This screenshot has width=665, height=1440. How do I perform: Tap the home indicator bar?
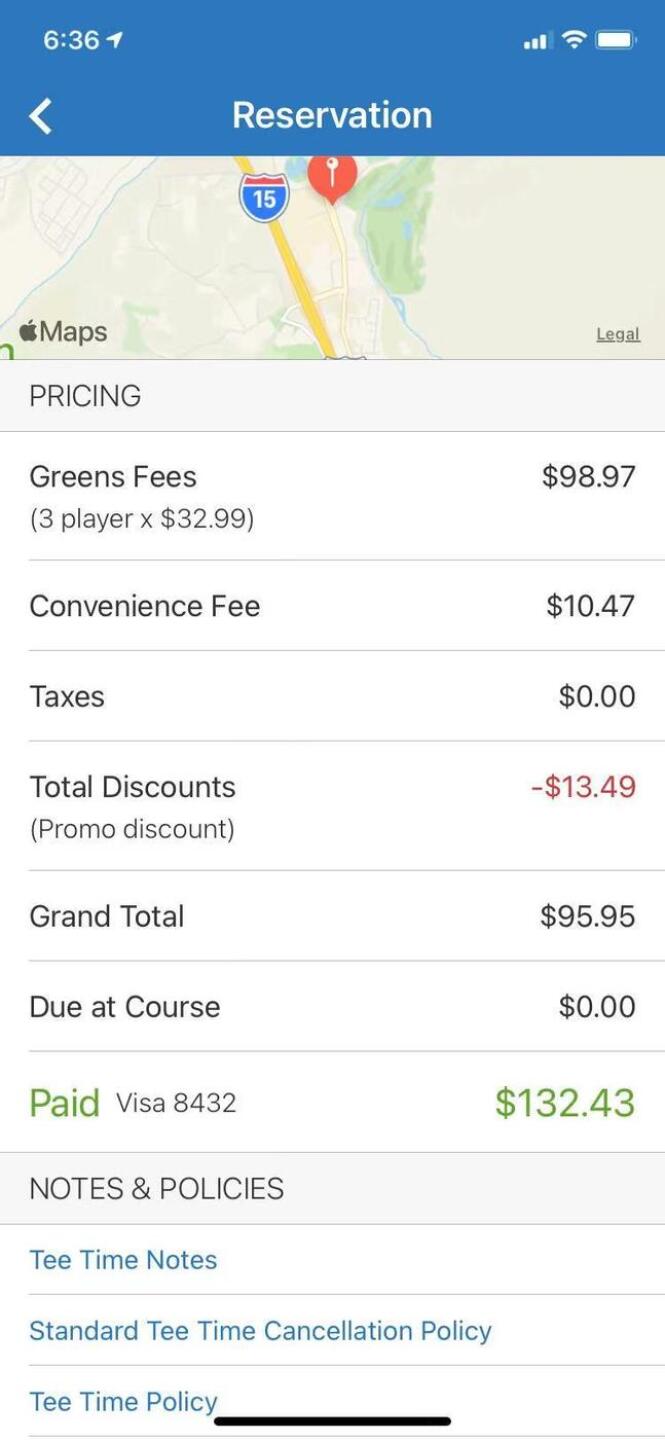tap(332, 1420)
